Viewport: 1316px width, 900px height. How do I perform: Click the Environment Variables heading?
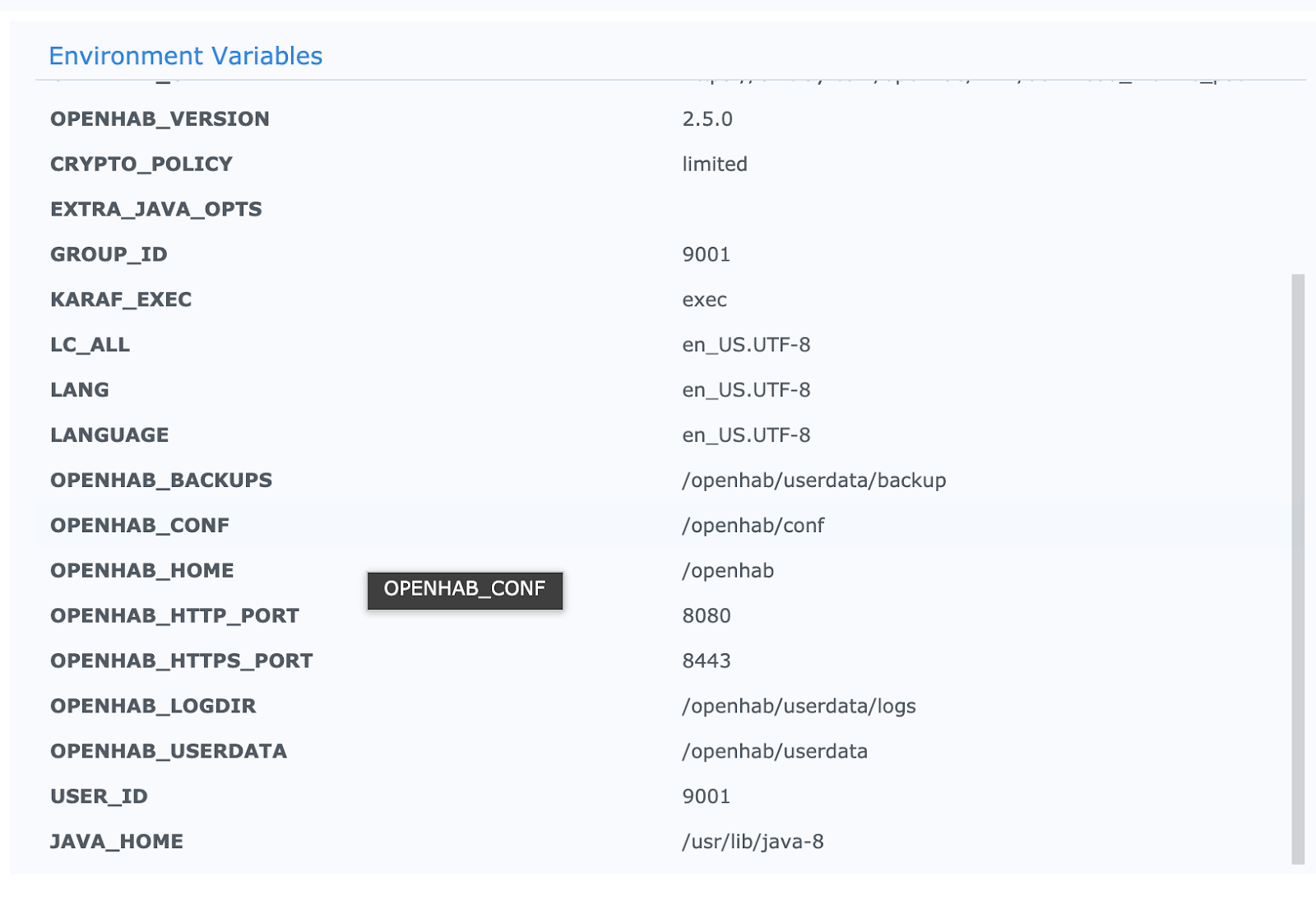186,56
